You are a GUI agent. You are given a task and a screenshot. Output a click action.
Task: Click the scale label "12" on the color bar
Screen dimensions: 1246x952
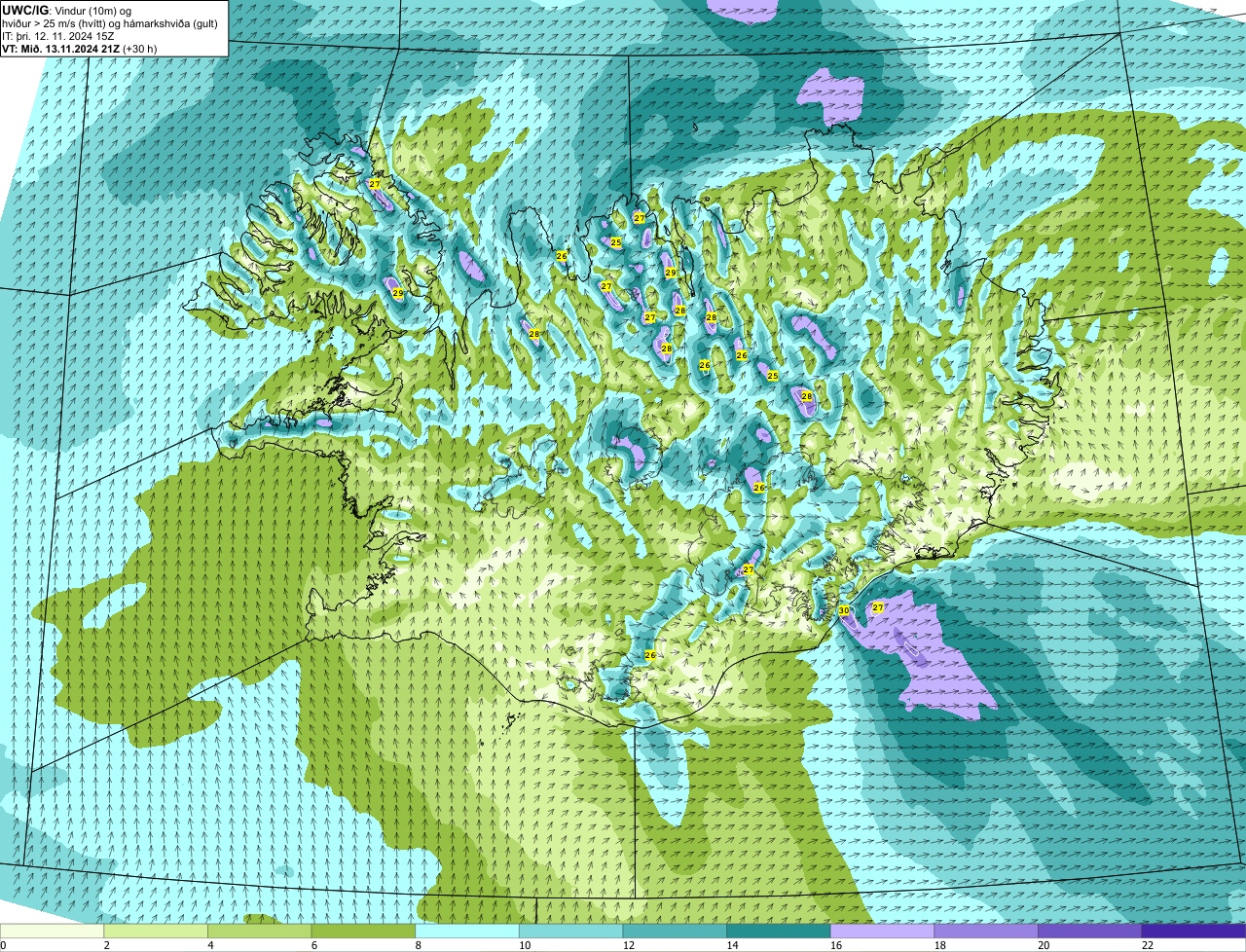coord(628,945)
